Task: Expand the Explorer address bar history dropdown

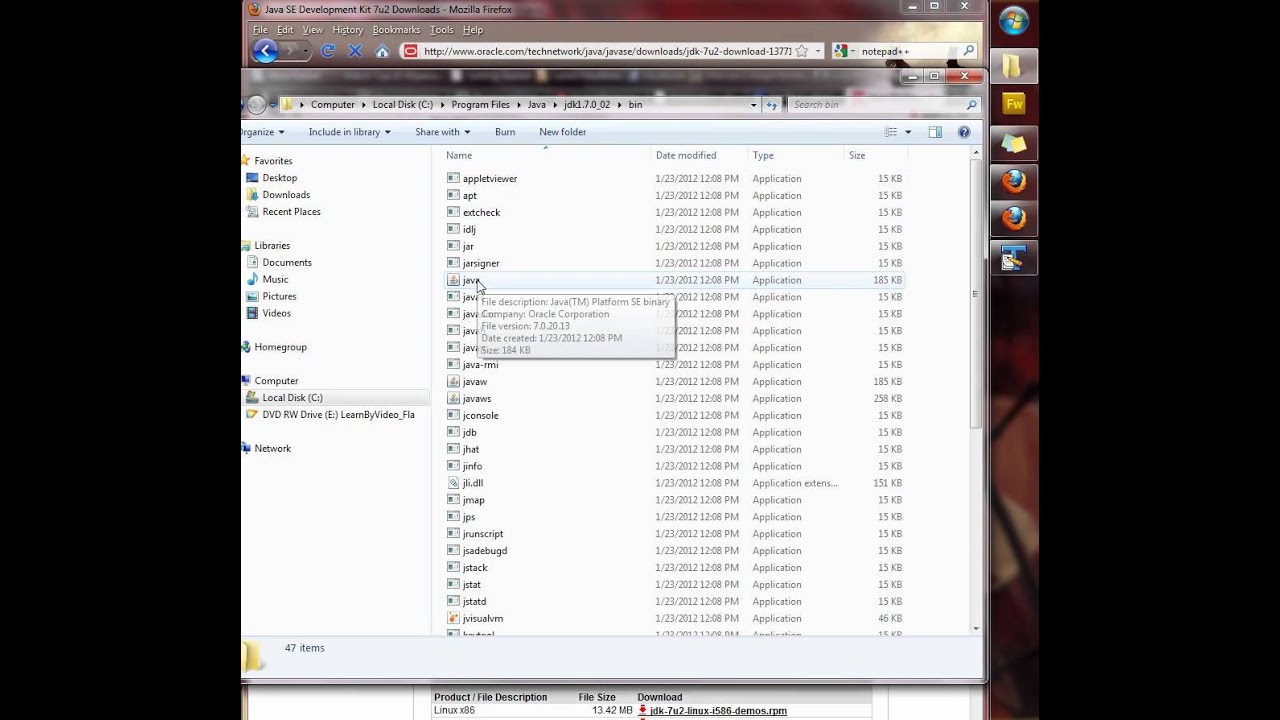Action: click(x=753, y=104)
